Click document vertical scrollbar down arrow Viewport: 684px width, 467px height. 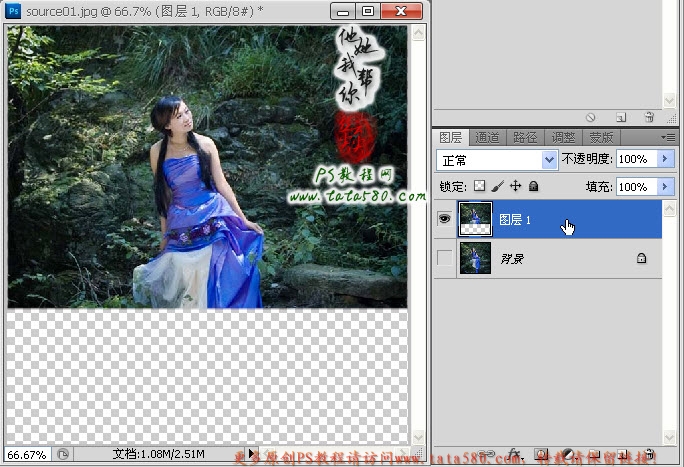point(418,436)
